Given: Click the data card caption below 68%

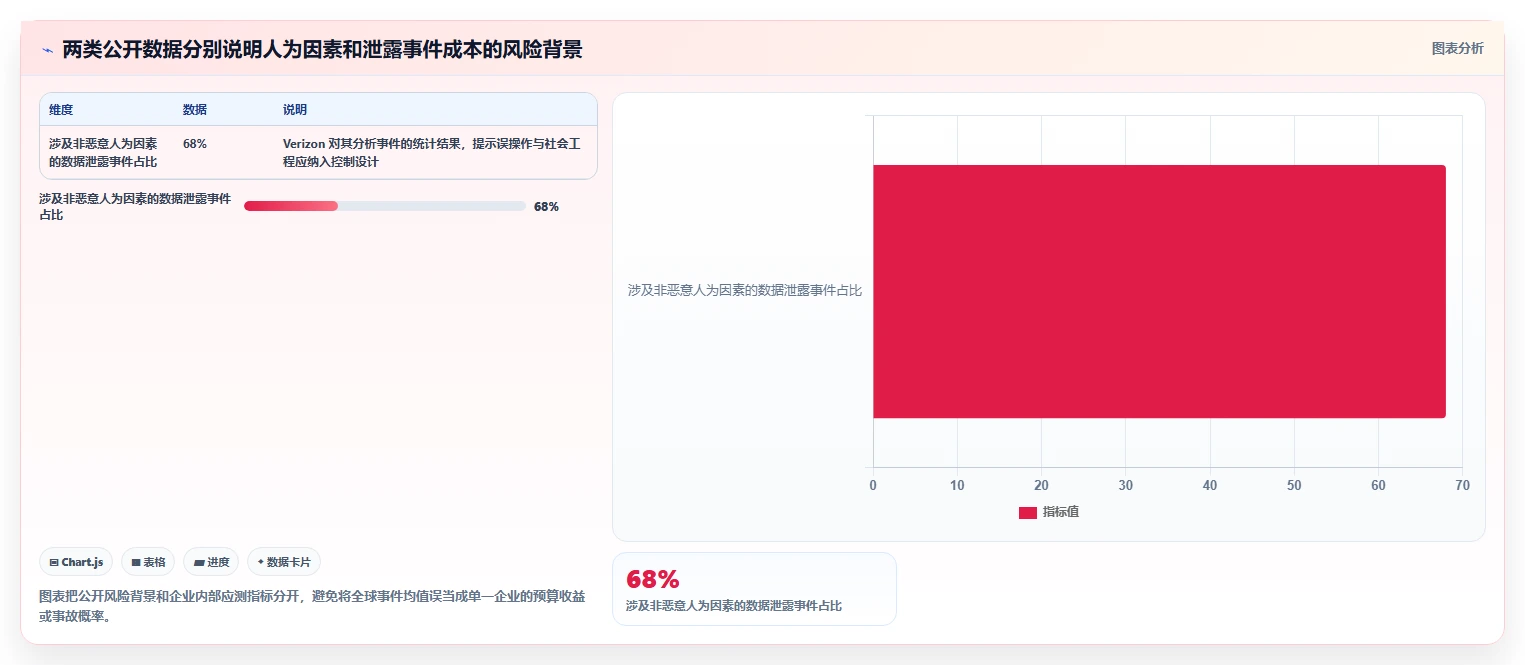Looking at the screenshot, I should click(x=734, y=606).
